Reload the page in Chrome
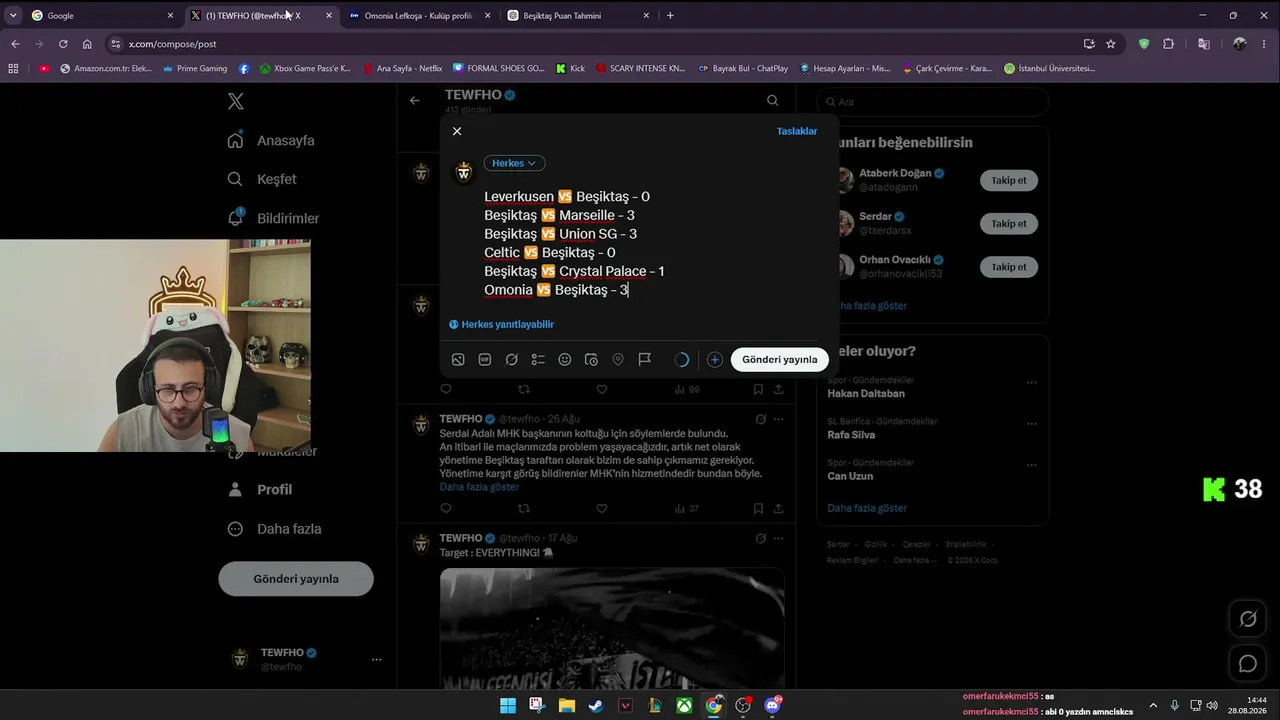The height and width of the screenshot is (720, 1280). click(x=63, y=44)
